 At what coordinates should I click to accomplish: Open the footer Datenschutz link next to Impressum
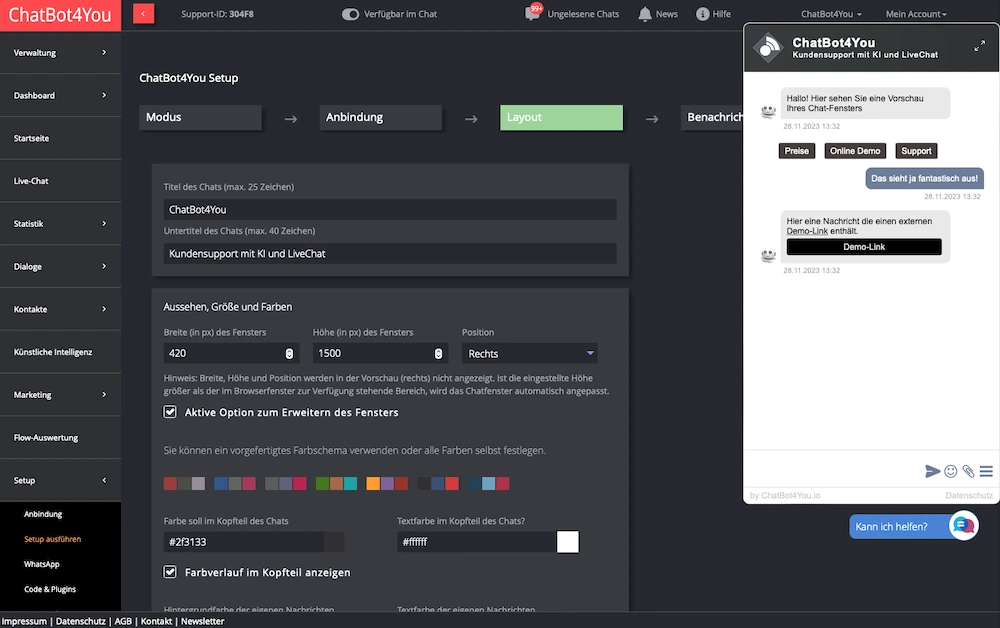pyautogui.click(x=80, y=621)
